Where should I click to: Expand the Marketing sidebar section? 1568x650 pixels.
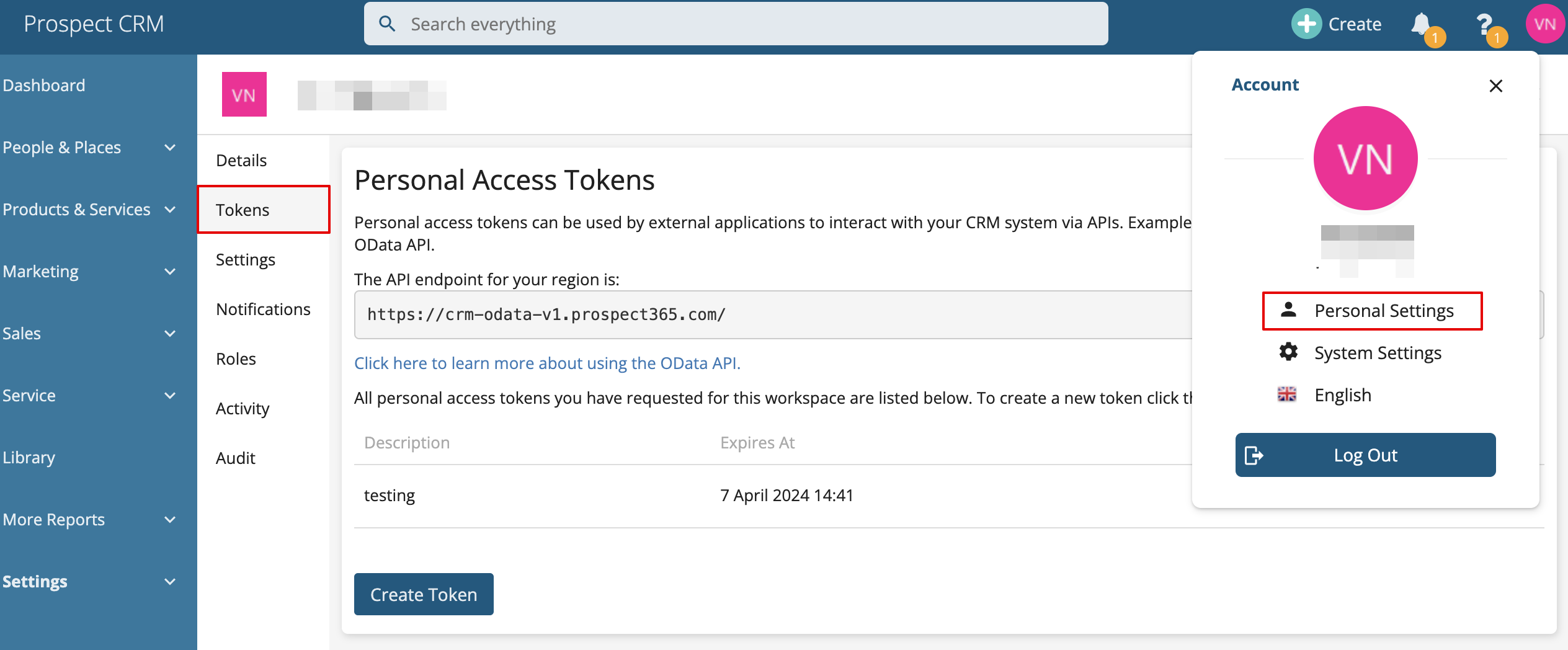click(170, 272)
